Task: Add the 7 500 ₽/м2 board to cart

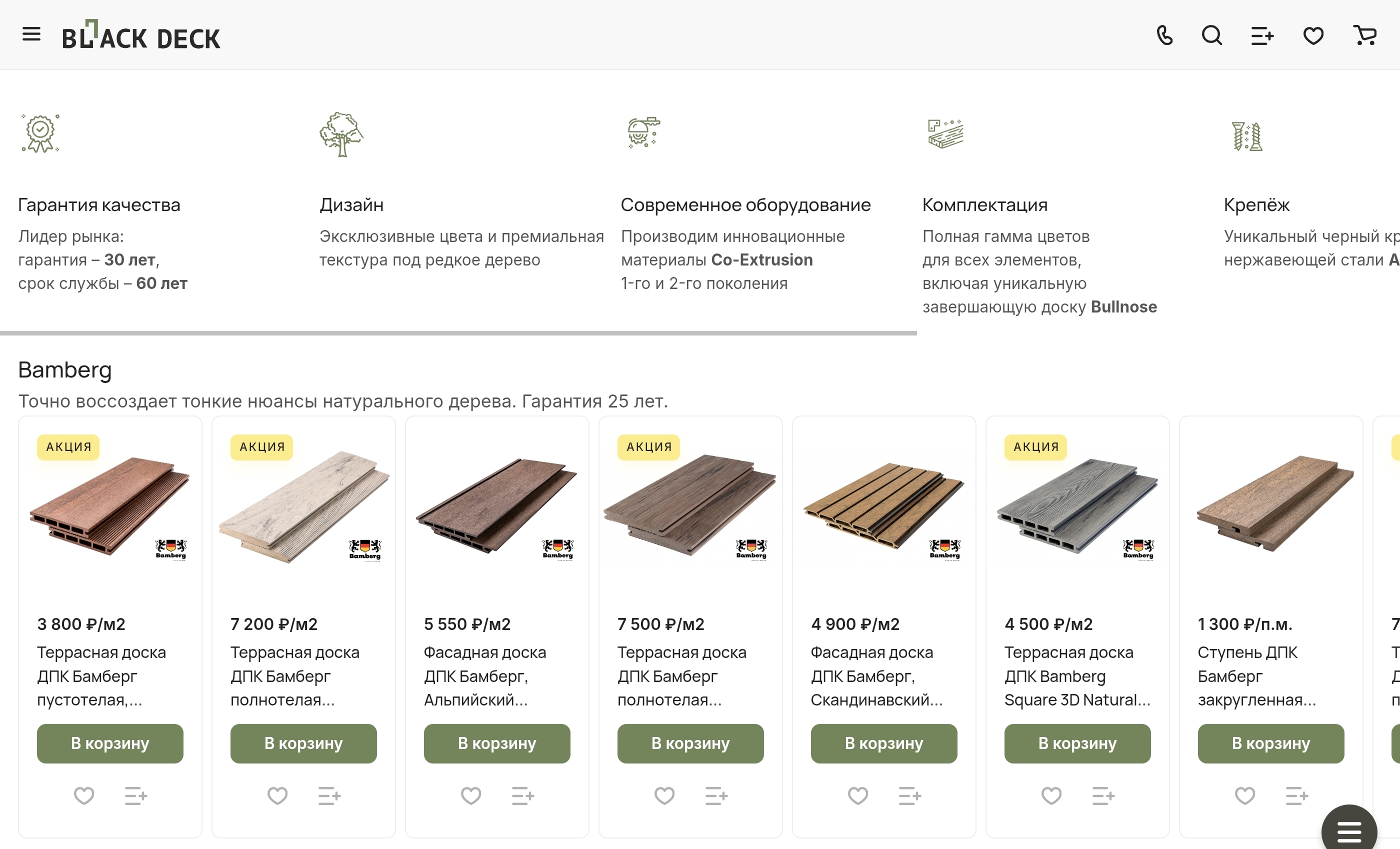Action: click(690, 743)
